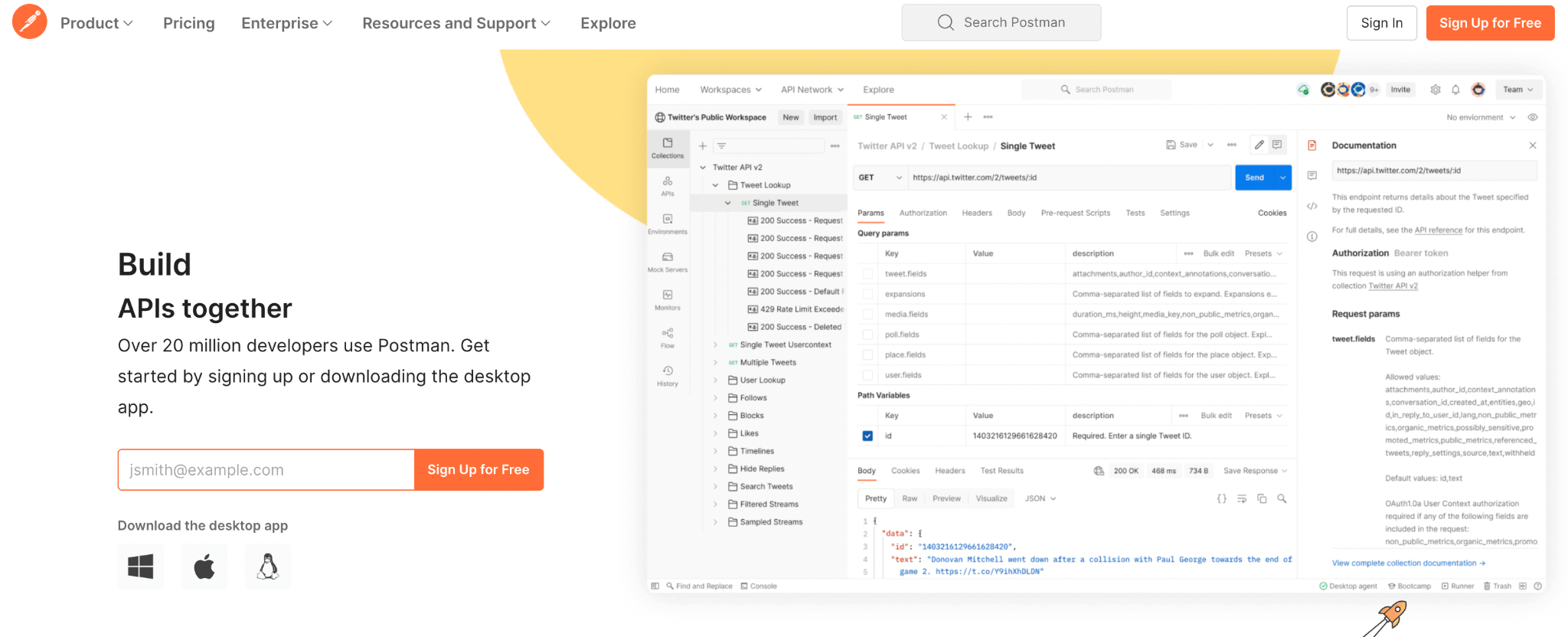
Task: Expand the Product menu in website header
Action: coord(96,23)
